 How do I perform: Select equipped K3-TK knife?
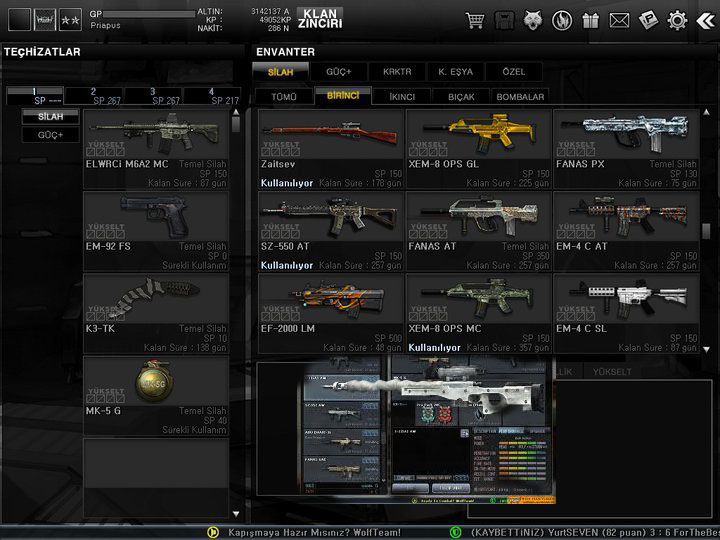pos(156,313)
